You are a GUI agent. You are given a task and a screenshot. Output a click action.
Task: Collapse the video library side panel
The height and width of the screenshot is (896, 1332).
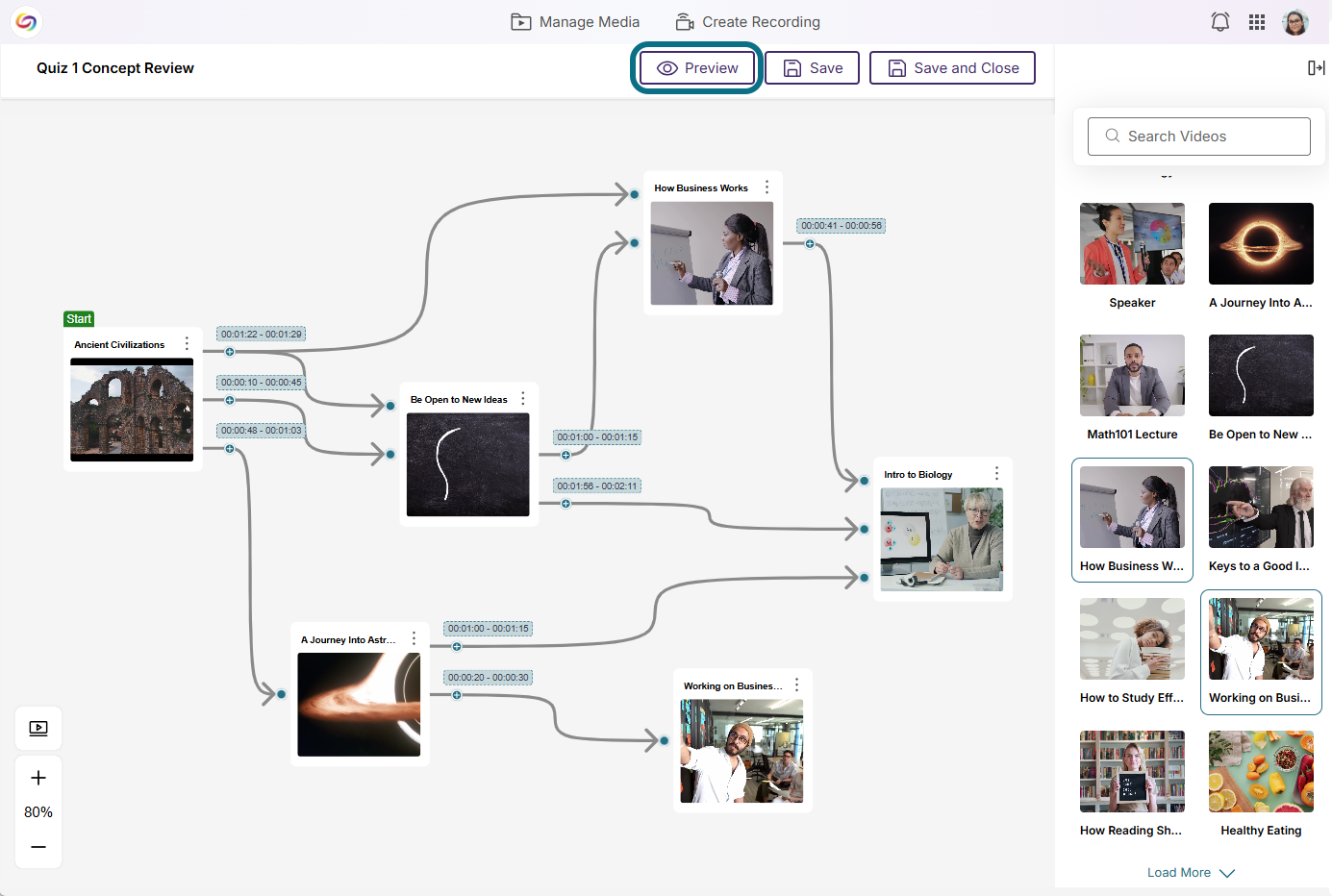1317,67
